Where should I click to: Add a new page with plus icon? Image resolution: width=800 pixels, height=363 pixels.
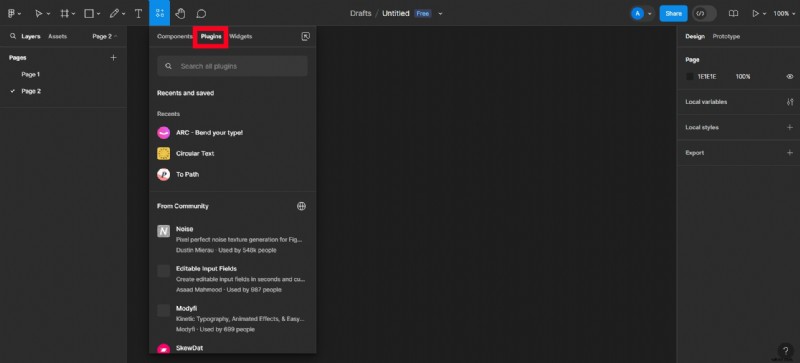pyautogui.click(x=113, y=58)
